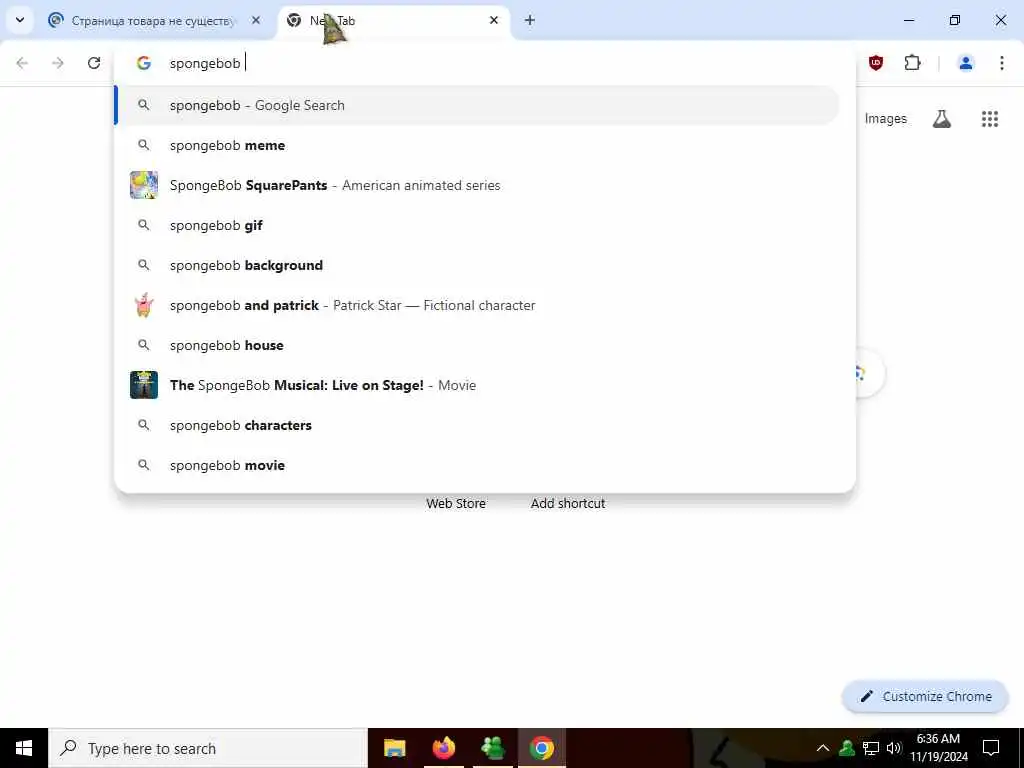Click the browser Back arrow
Image resolution: width=1024 pixels, height=768 pixels.
click(22, 63)
